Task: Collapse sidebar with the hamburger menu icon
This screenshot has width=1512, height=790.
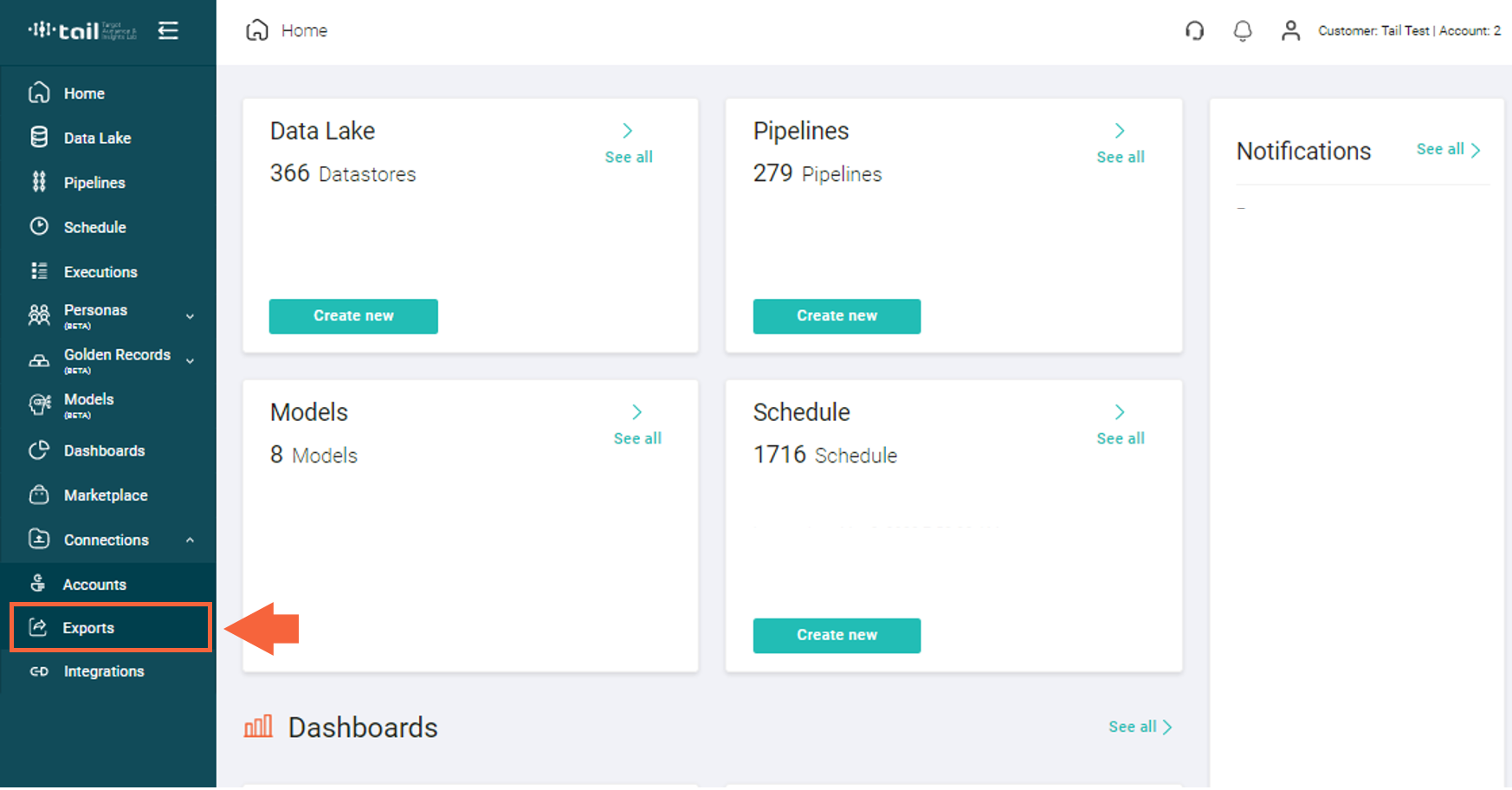Action: [168, 30]
